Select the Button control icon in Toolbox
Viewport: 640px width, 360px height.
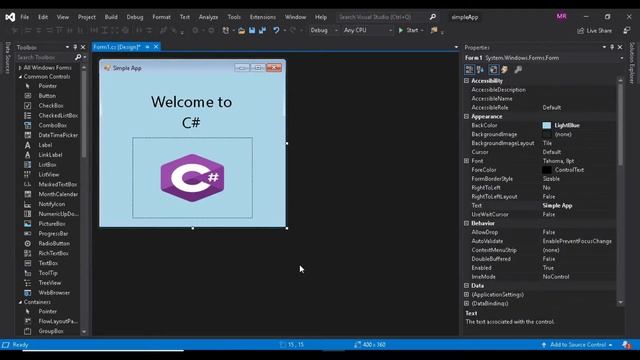coord(28,96)
